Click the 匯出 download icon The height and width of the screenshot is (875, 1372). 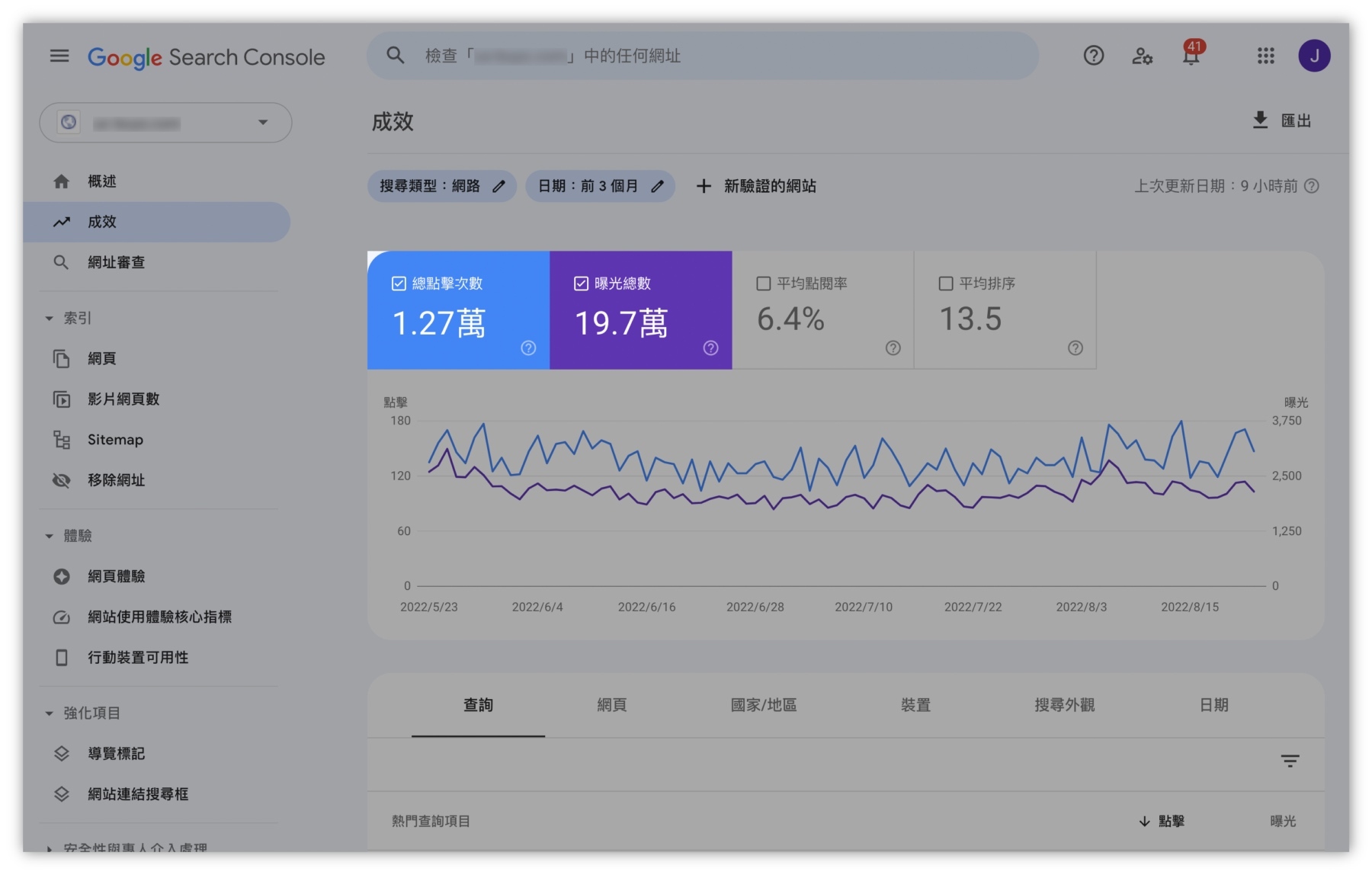[1261, 120]
